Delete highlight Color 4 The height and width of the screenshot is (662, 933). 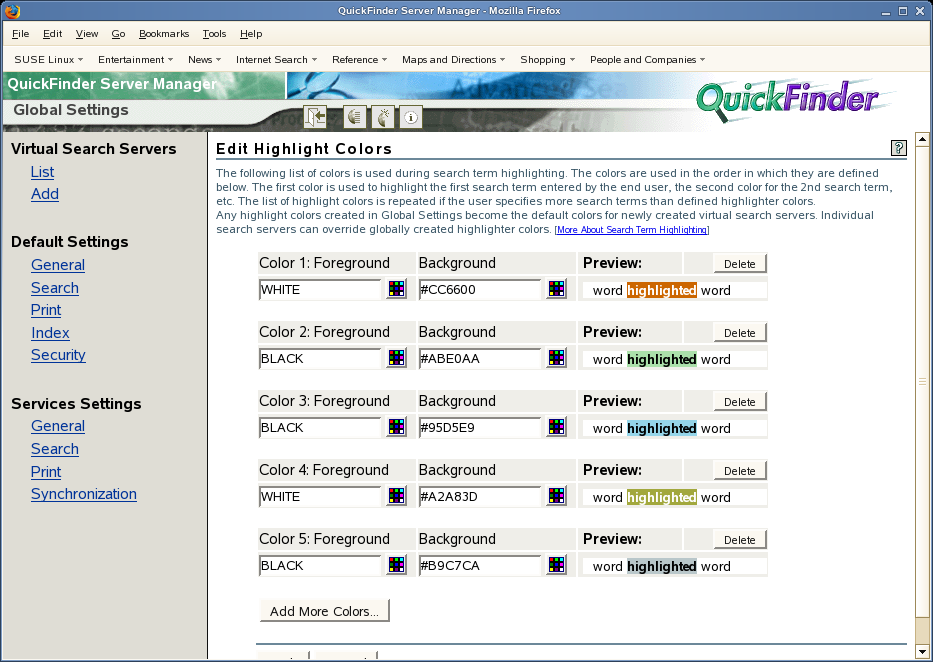pos(740,470)
